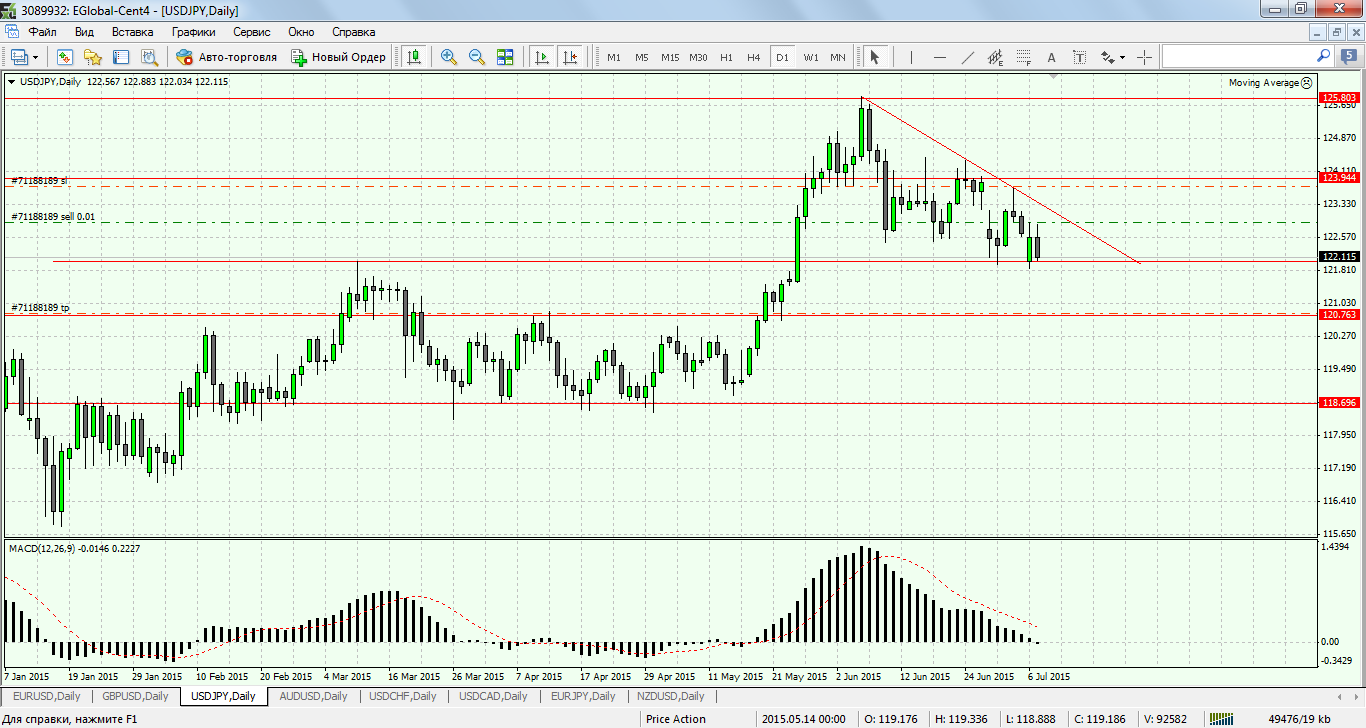The height and width of the screenshot is (728, 1366).
Task: Click the Новый Ордер button
Action: point(338,57)
